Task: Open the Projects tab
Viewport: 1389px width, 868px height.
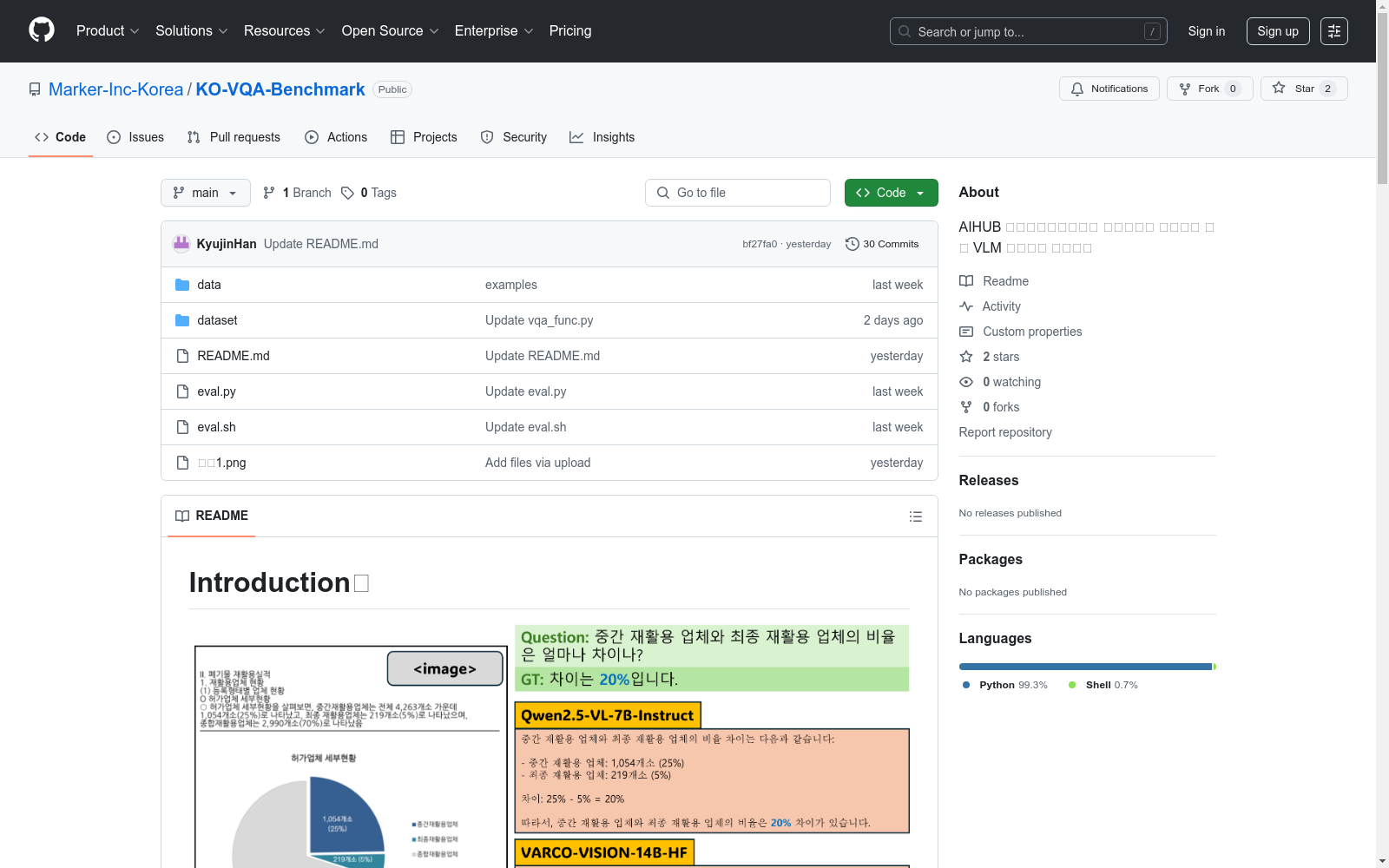Action: 424,137
